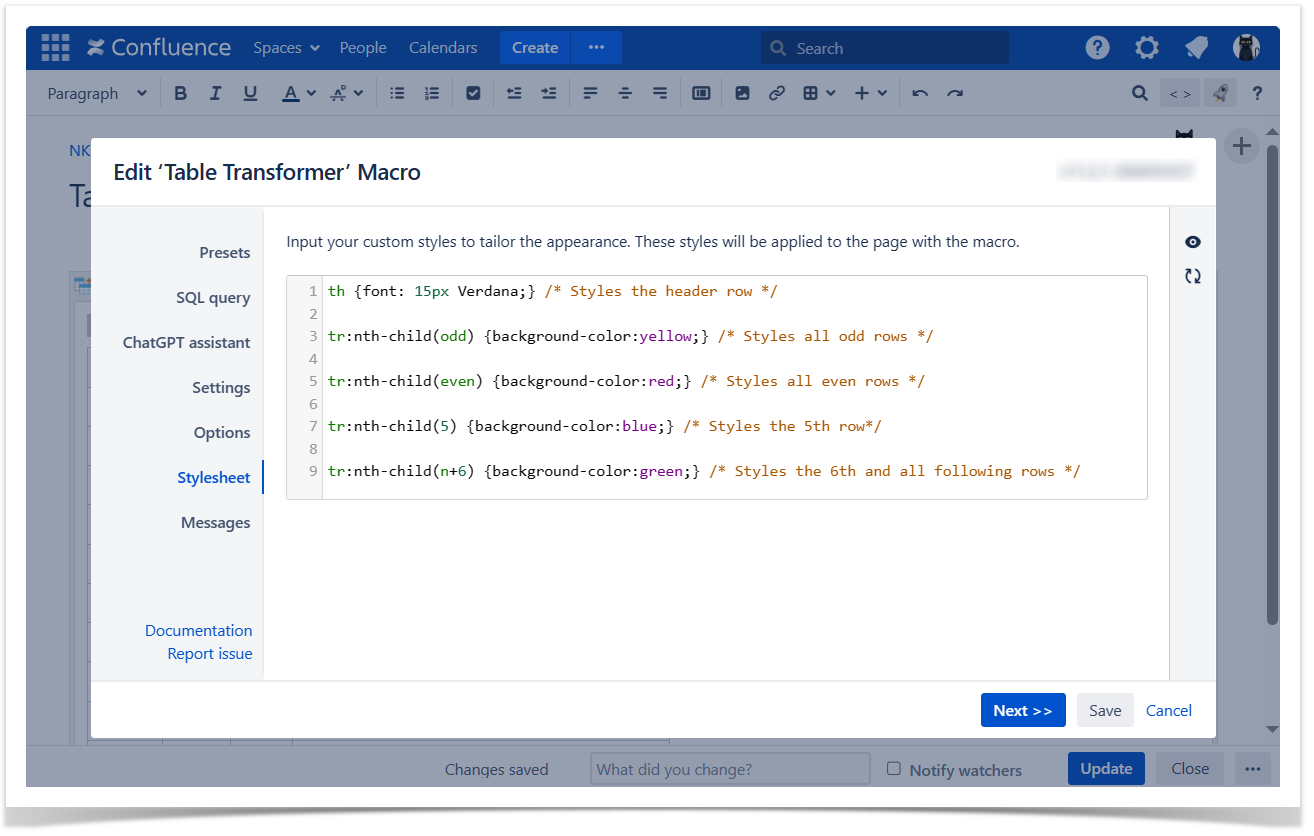Image resolution: width=1314 pixels, height=836 pixels.
Task: Open the settings gear icon in header
Action: (x=1147, y=48)
